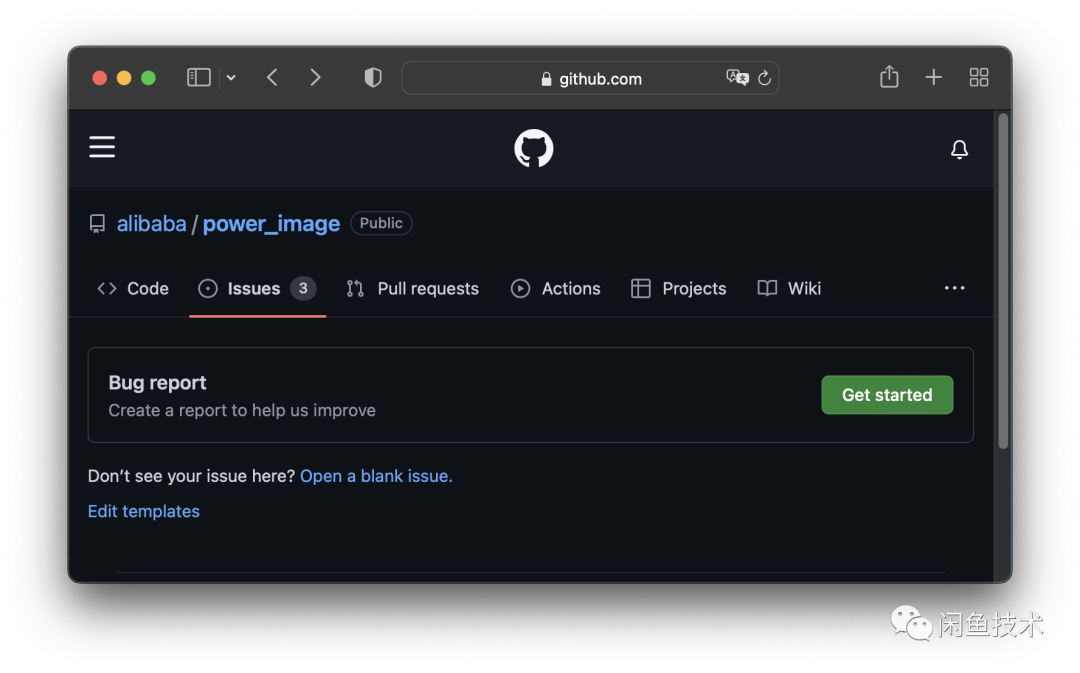
Task: Open the alibaba organization link
Action: [152, 224]
